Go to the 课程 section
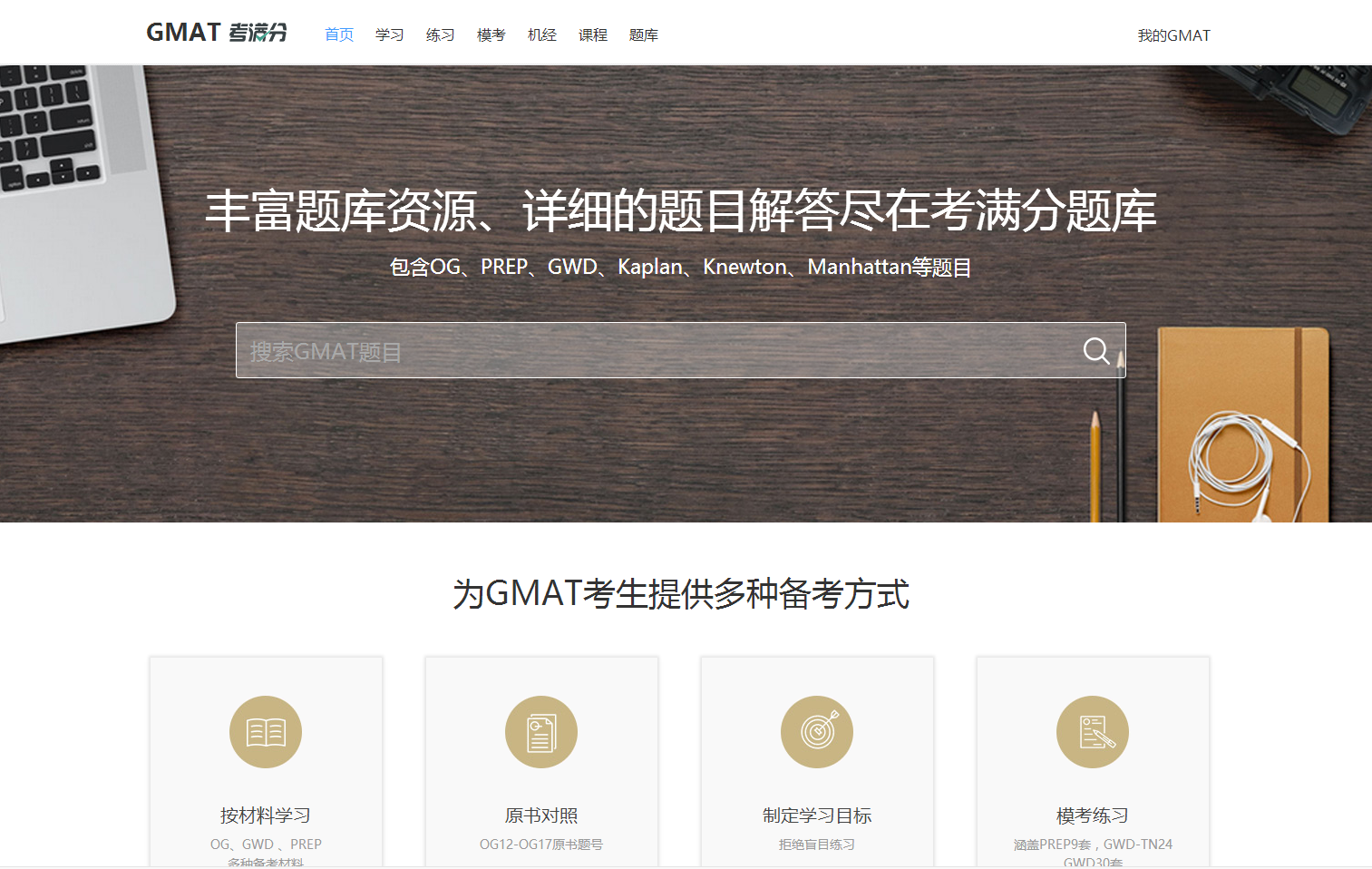The image size is (1372, 869). (x=593, y=34)
